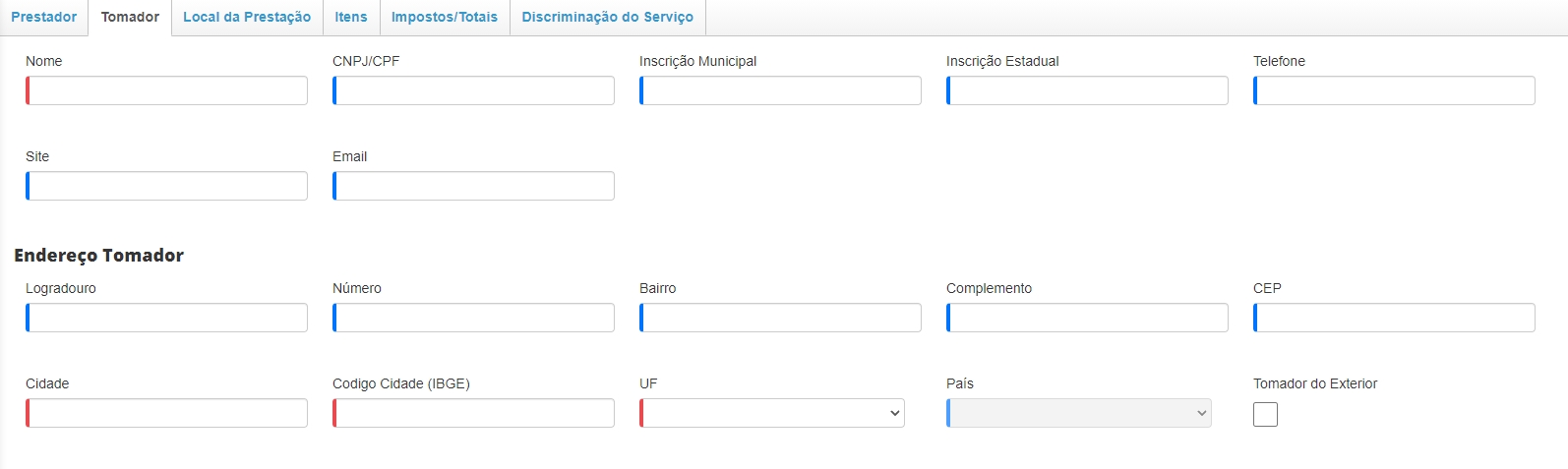
Task: Click the Bairro input field
Action: [x=781, y=318]
